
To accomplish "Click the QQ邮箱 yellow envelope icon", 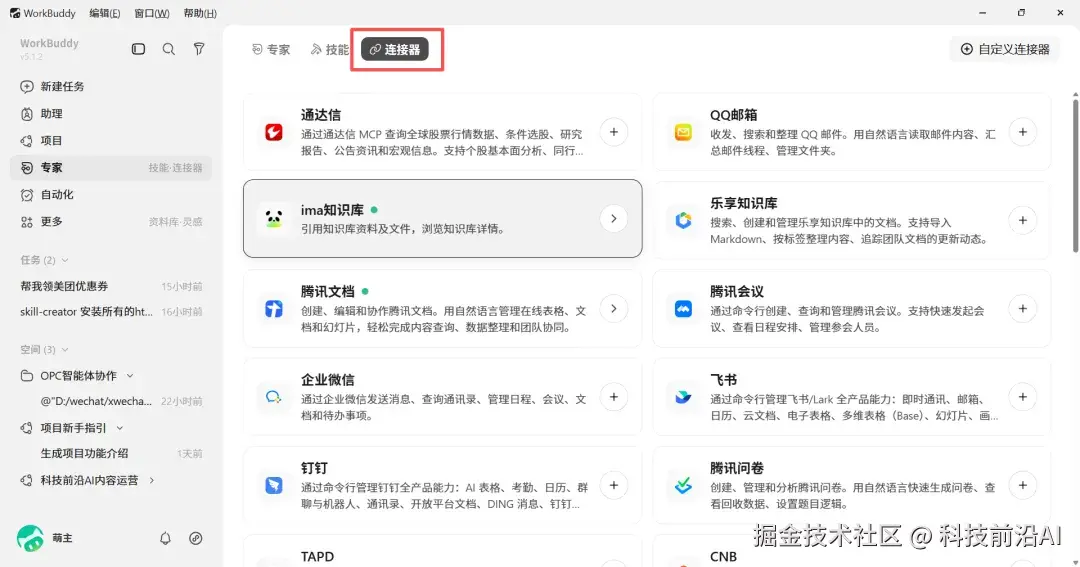I will click(x=683, y=132).
